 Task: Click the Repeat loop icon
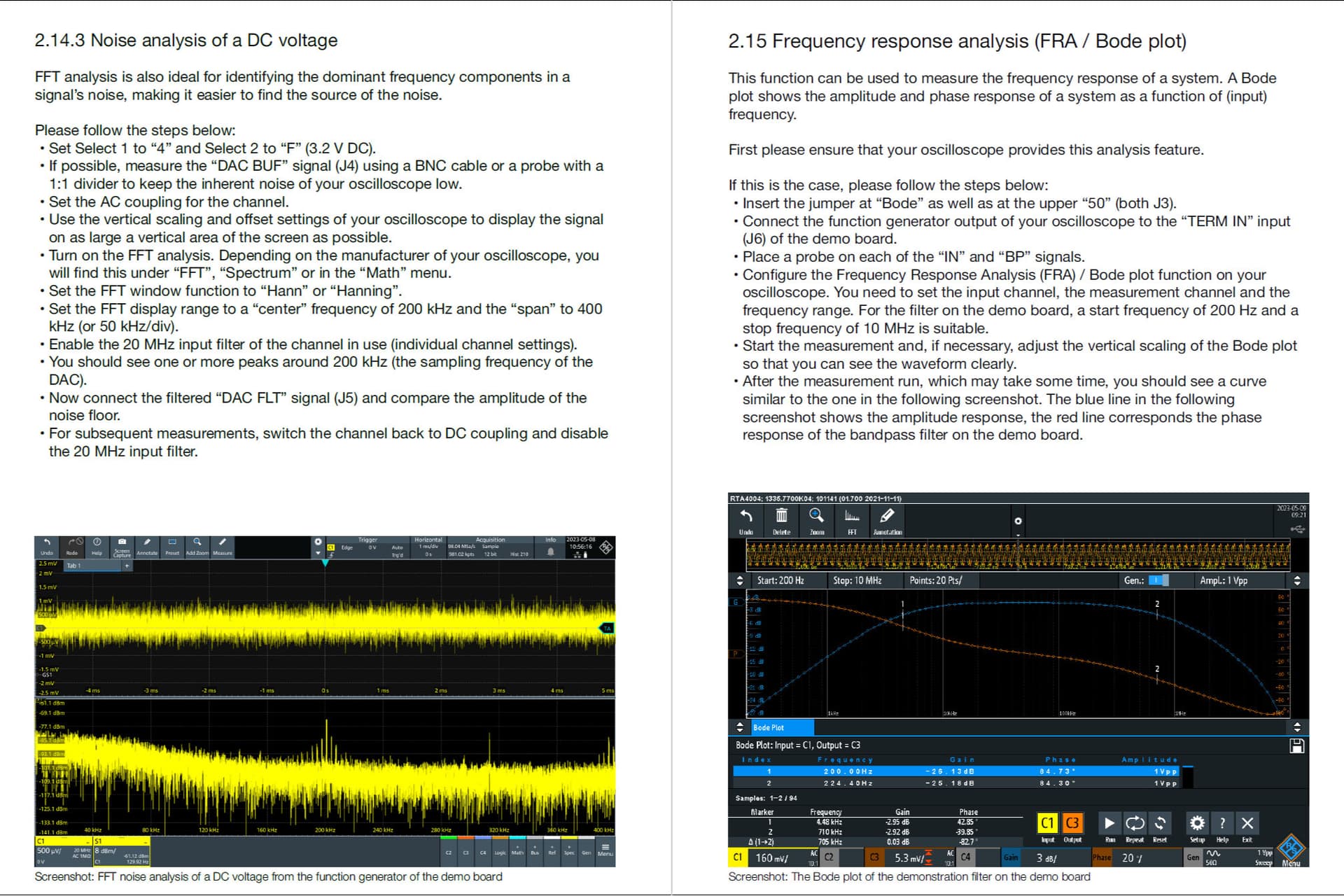[1134, 824]
